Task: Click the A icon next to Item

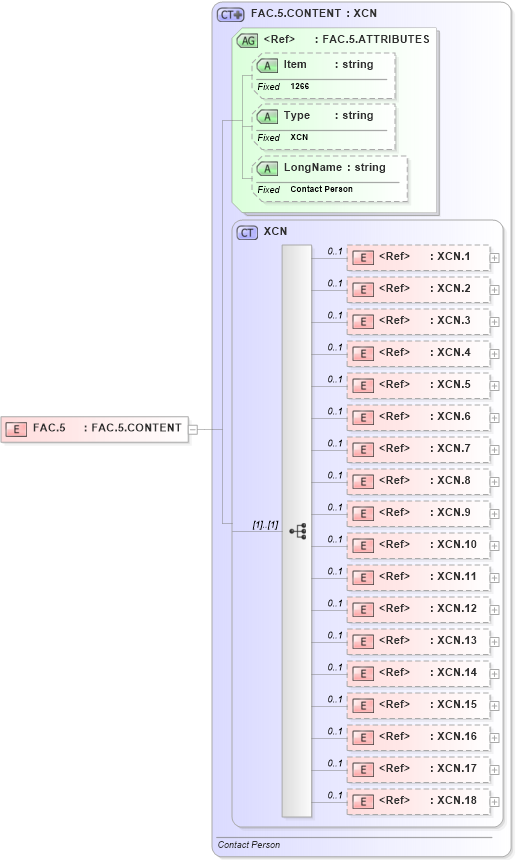Action: (x=267, y=66)
